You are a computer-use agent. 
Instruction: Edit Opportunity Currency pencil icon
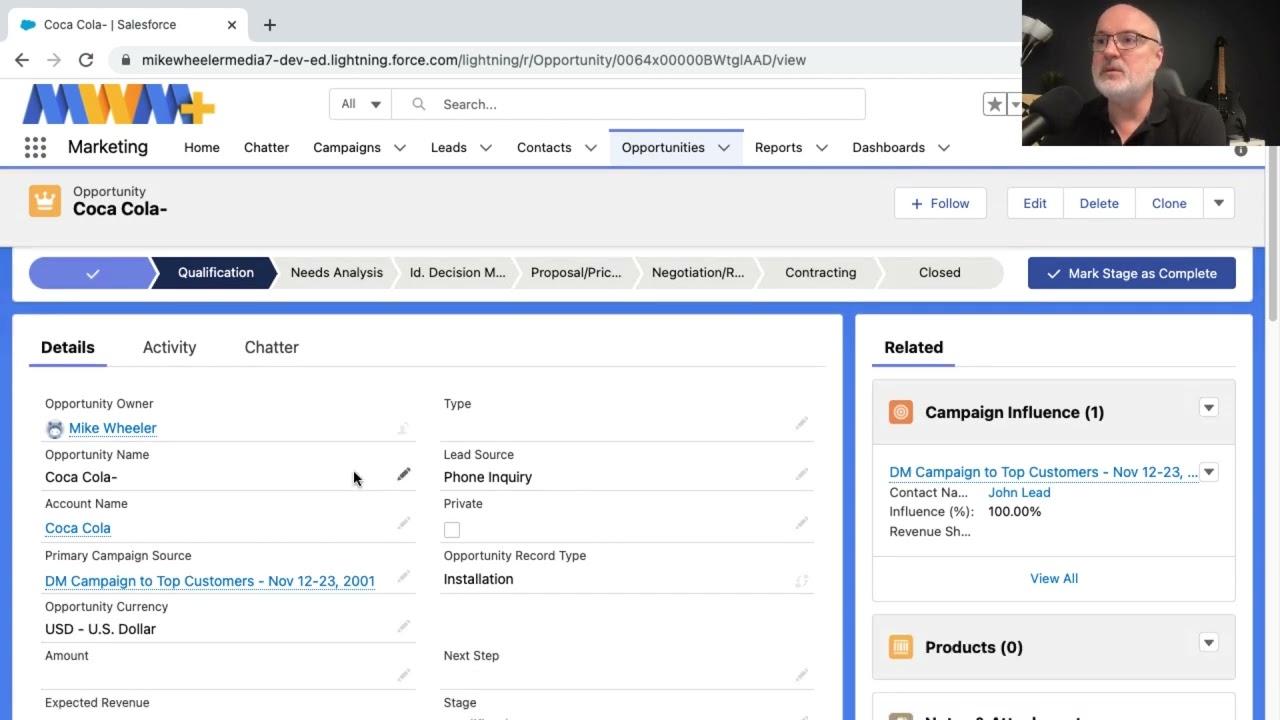point(404,626)
